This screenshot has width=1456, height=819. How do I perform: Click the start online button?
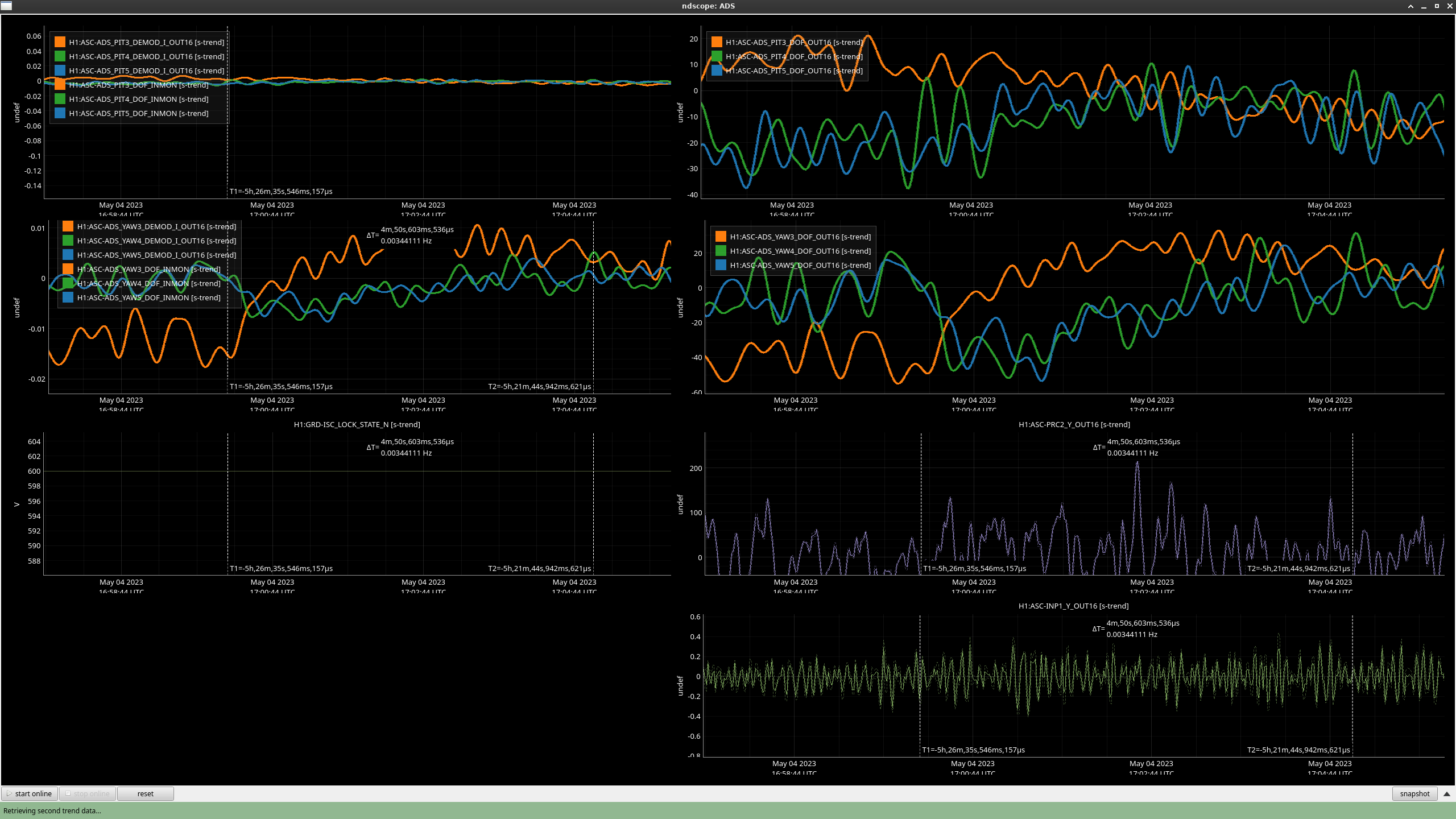pyautogui.click(x=30, y=793)
